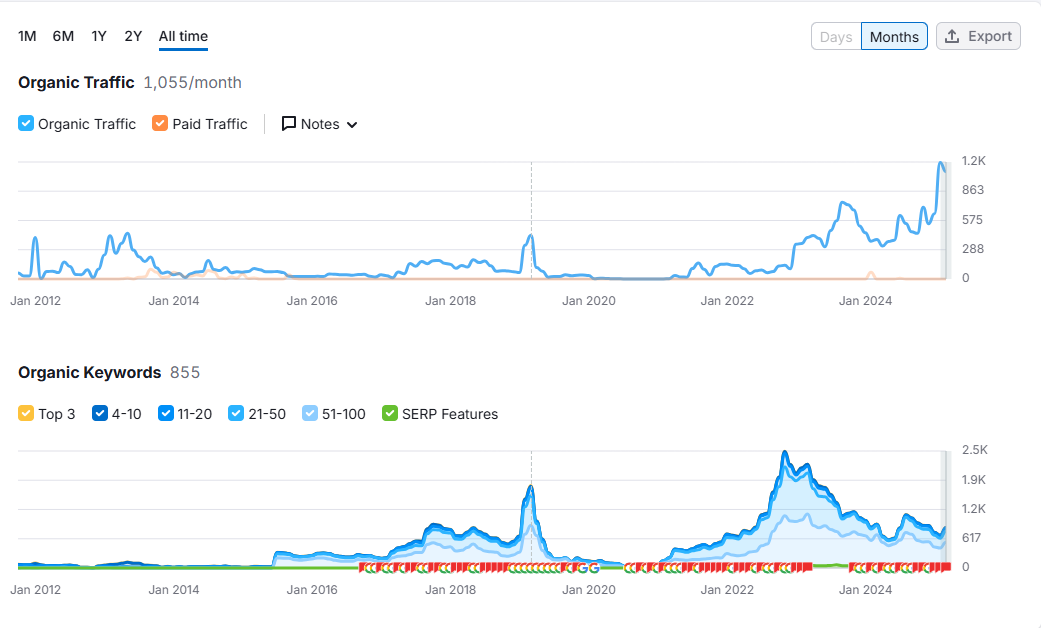Select the 1M time range tab

(27, 37)
